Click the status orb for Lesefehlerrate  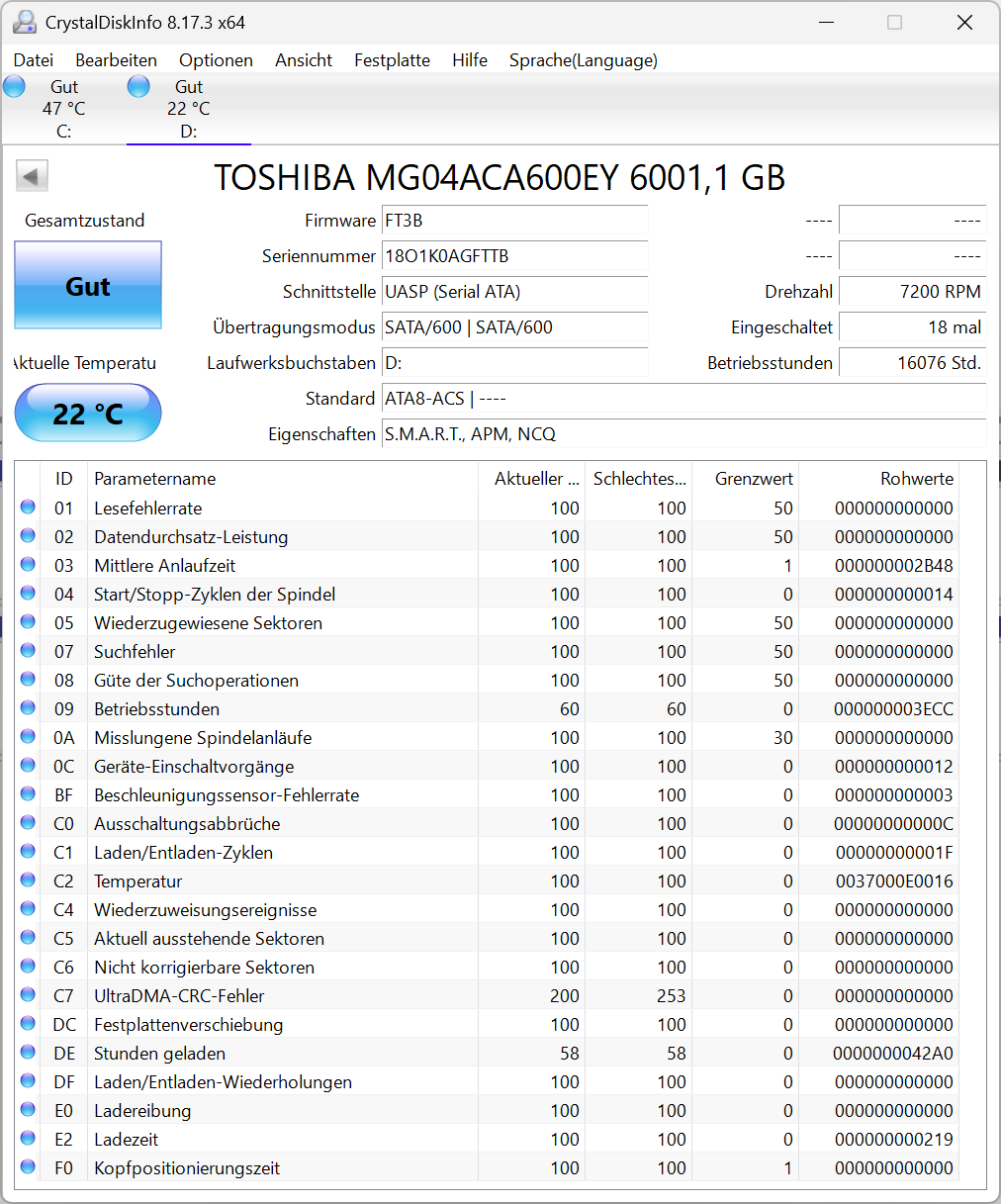click(28, 508)
